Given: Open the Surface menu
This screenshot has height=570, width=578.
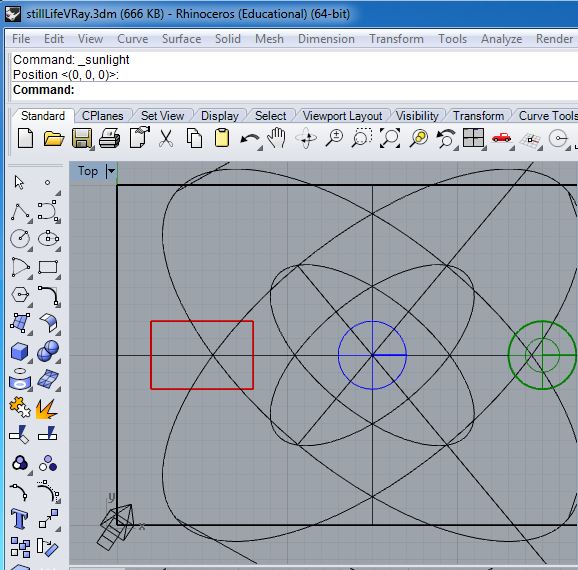Looking at the screenshot, I should [x=182, y=39].
